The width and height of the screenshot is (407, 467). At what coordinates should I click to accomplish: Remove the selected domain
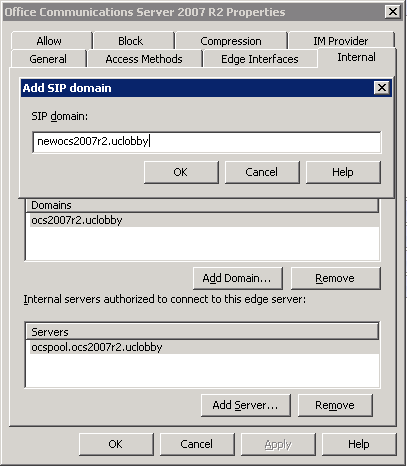pyautogui.click(x=336, y=278)
